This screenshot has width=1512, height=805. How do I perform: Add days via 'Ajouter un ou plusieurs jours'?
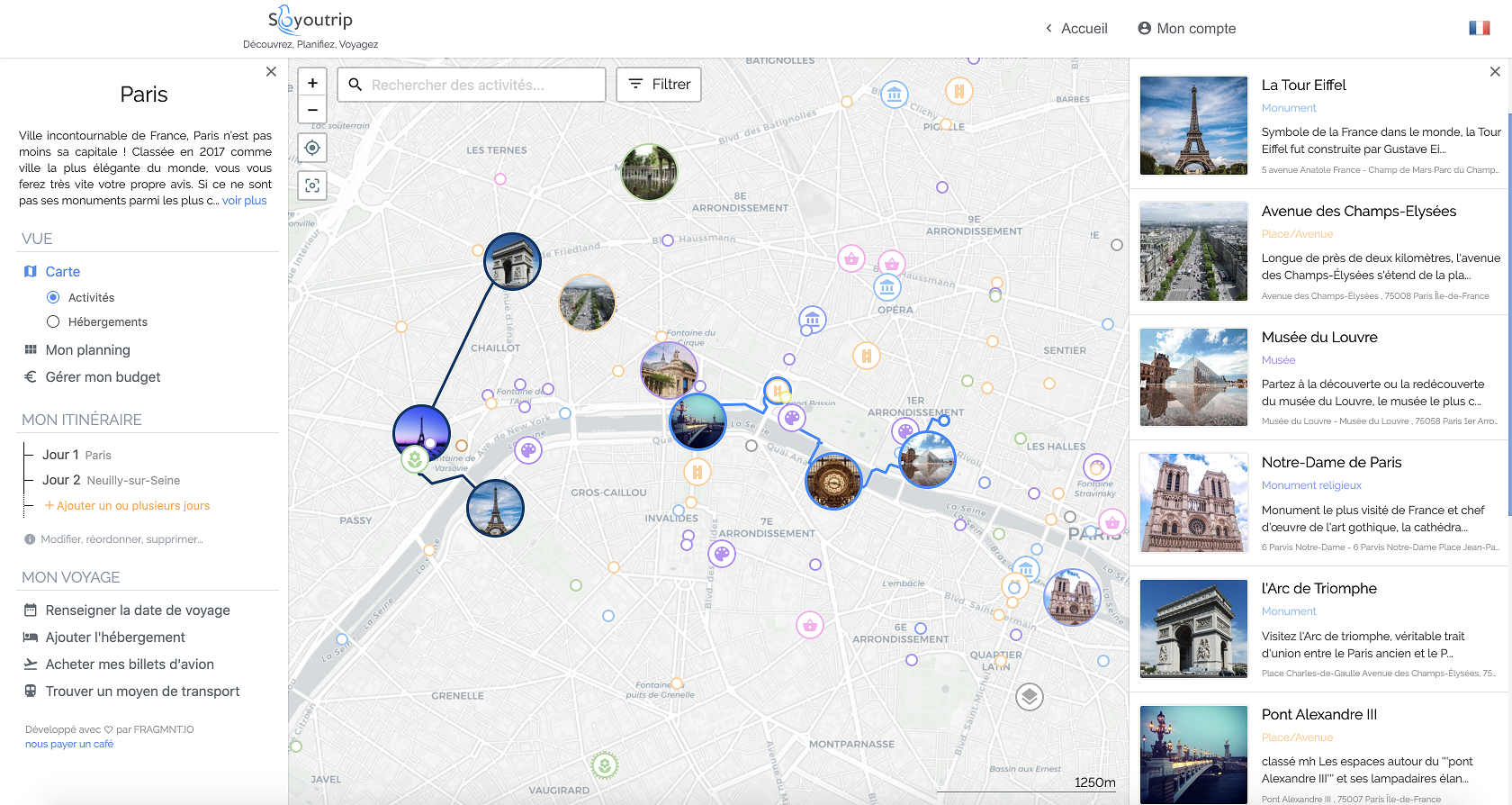tap(127, 506)
